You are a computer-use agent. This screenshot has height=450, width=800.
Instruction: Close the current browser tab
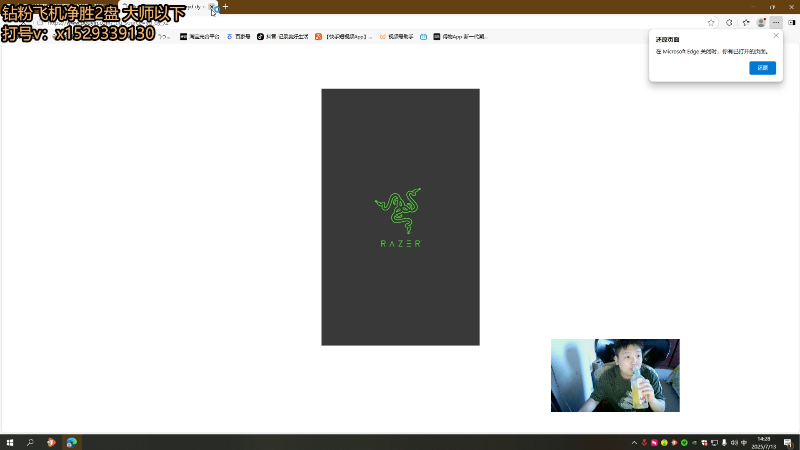click(211, 7)
